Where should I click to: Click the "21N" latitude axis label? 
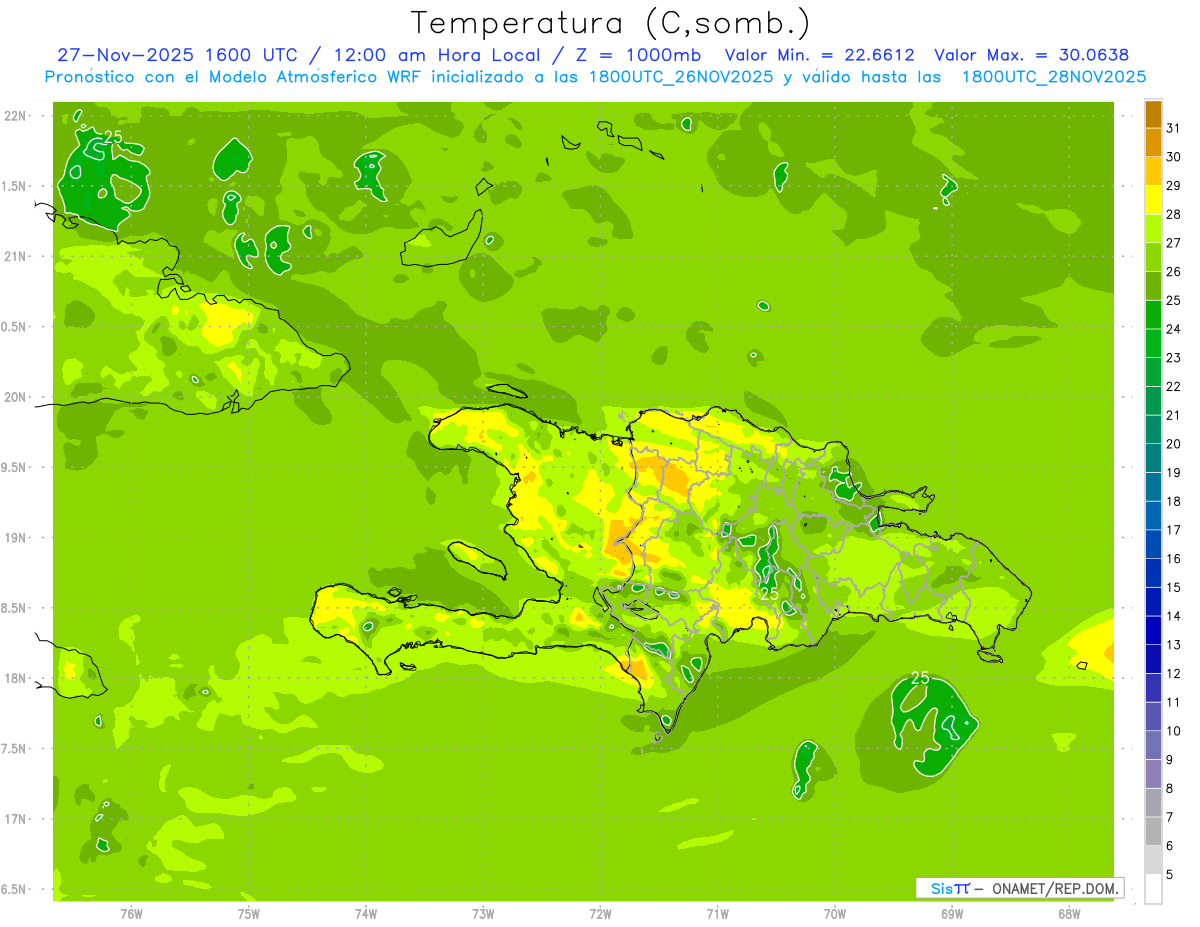pos(16,257)
